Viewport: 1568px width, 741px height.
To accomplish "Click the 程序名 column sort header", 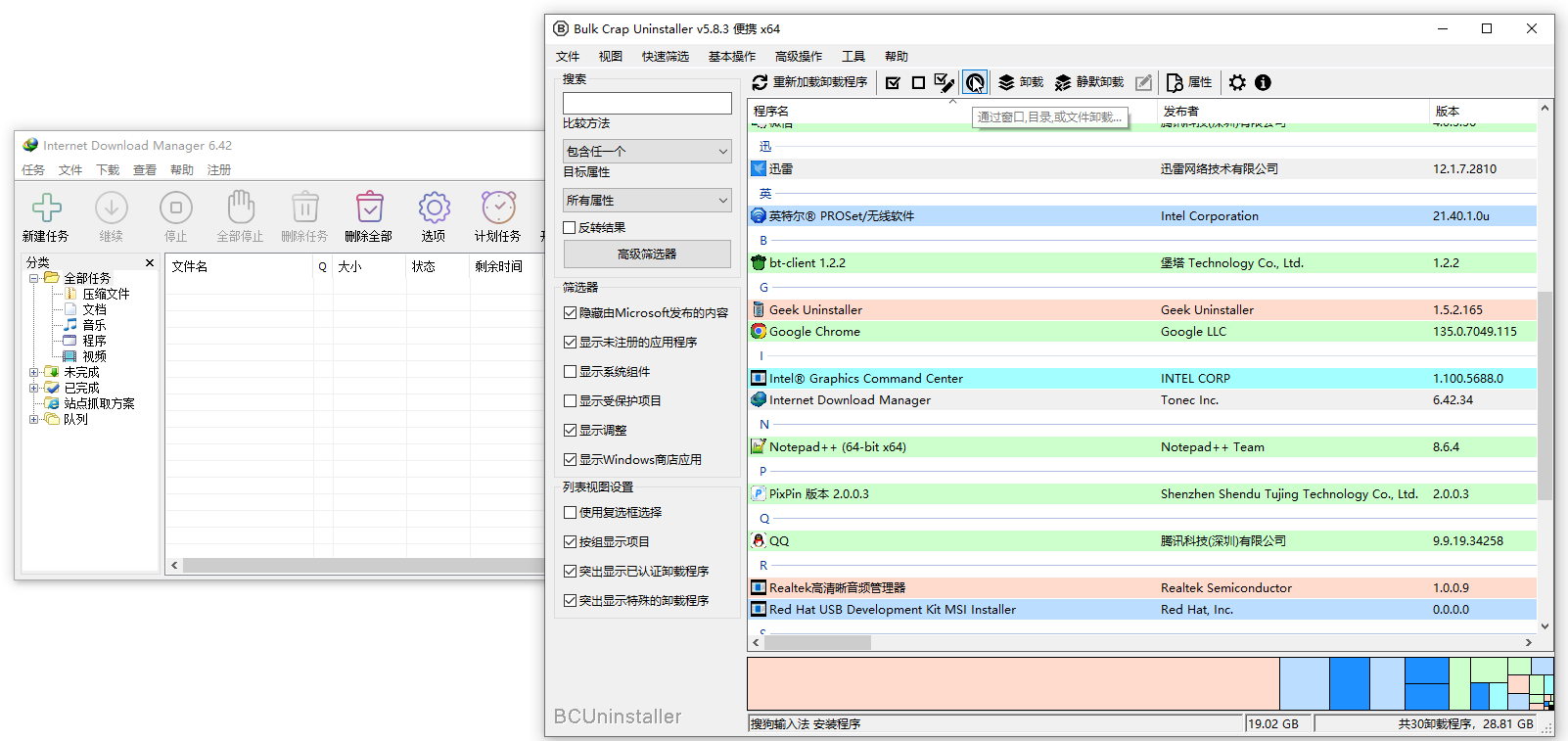I will [x=951, y=111].
